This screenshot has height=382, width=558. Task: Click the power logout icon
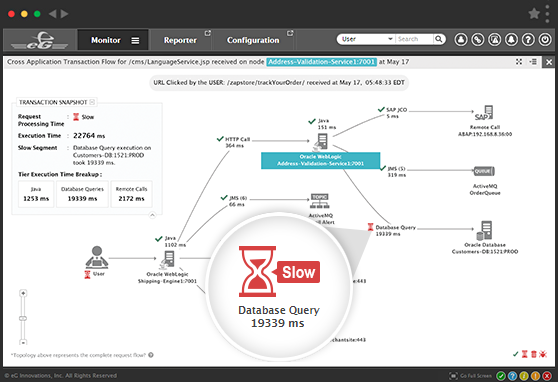[x=545, y=39]
